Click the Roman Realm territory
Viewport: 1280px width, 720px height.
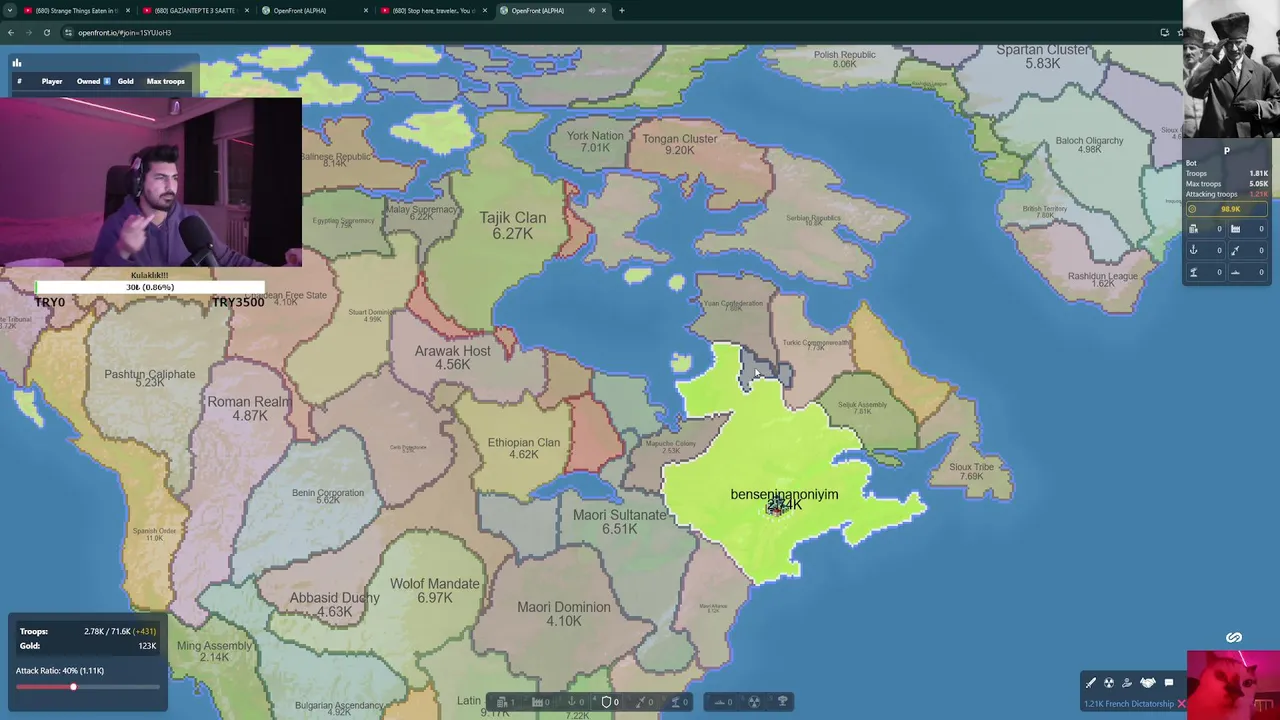249,408
